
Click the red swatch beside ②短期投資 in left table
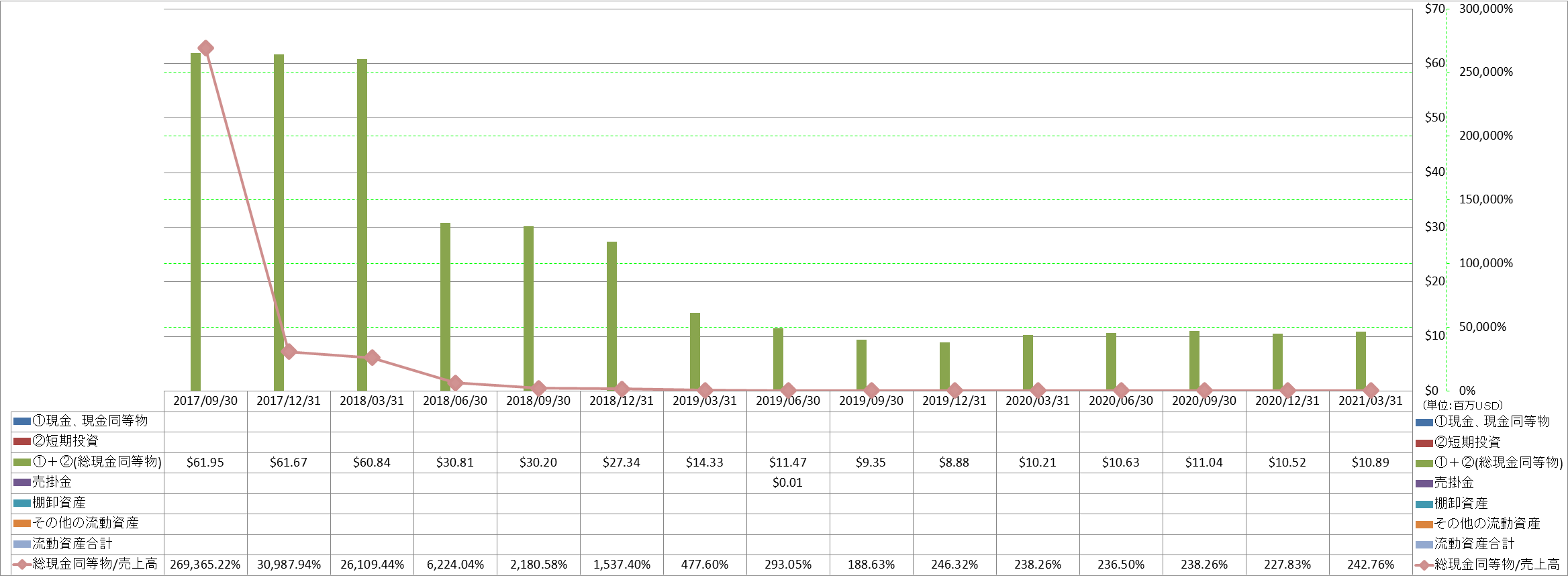[x=21, y=442]
